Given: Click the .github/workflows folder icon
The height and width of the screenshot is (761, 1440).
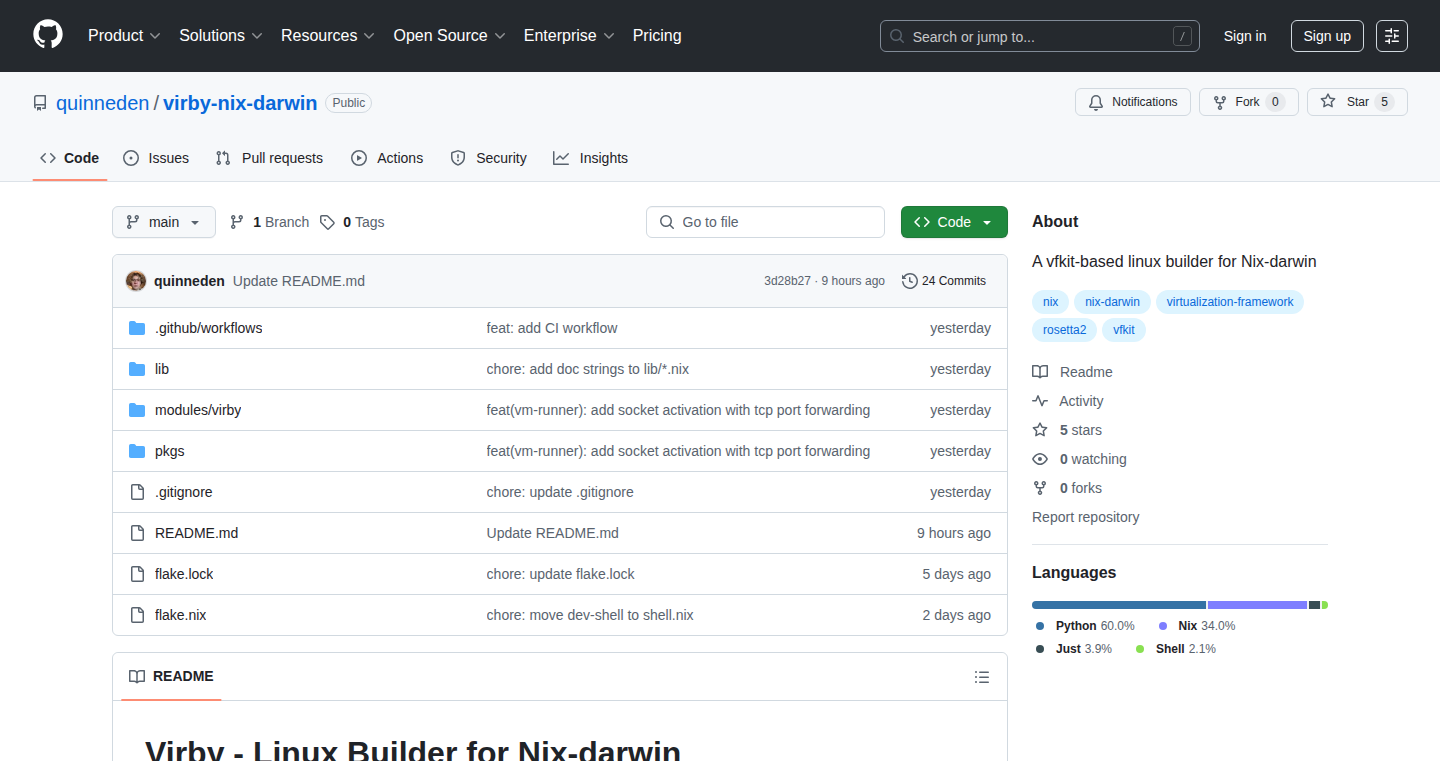Looking at the screenshot, I should [x=137, y=328].
